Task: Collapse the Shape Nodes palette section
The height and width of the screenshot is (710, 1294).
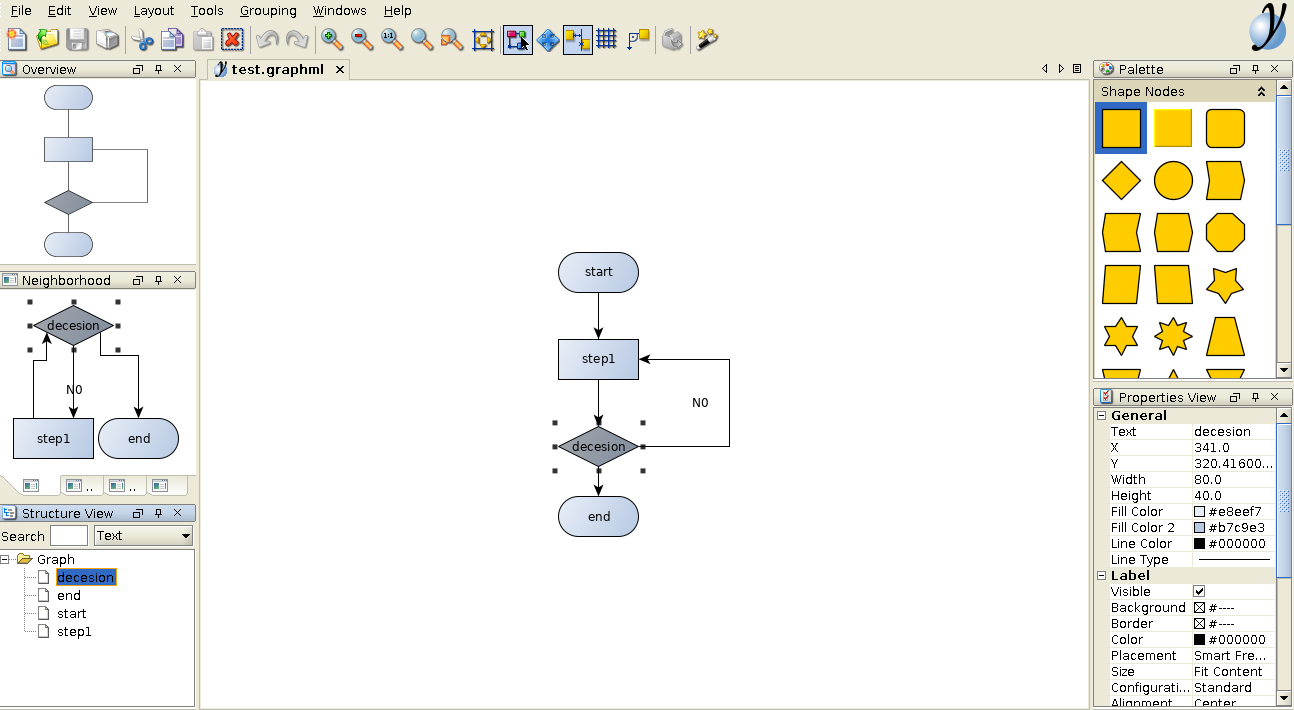Action: pos(1261,91)
